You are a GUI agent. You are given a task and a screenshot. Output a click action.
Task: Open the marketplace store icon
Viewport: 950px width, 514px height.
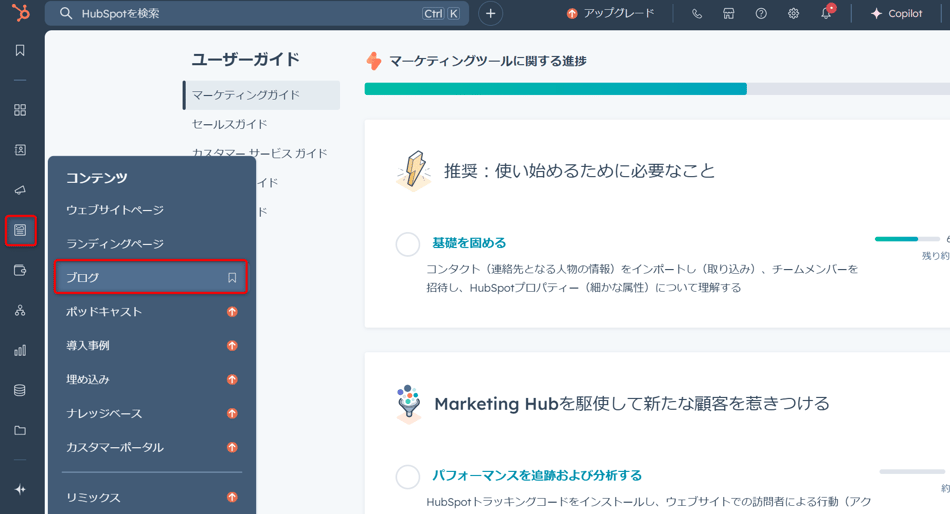[729, 13]
